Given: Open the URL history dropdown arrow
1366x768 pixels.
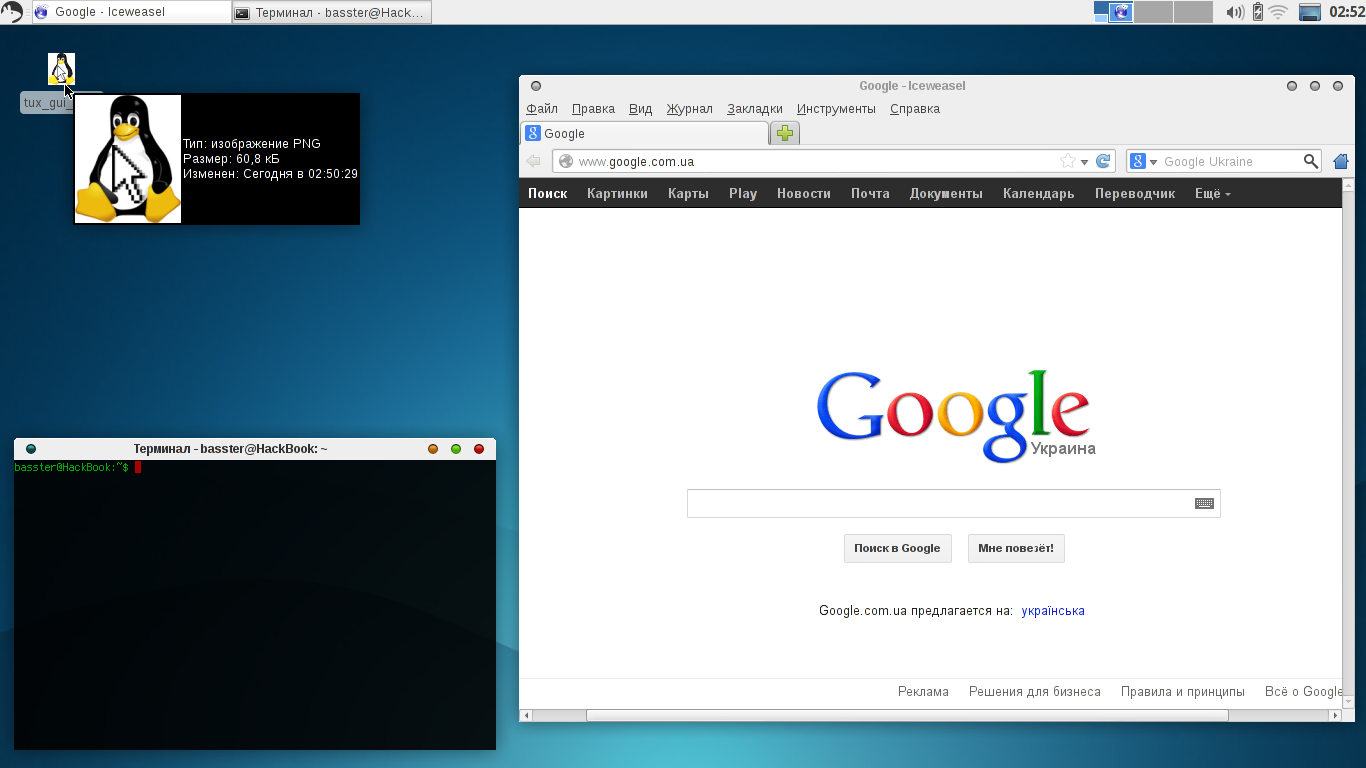Looking at the screenshot, I should click(1084, 162).
